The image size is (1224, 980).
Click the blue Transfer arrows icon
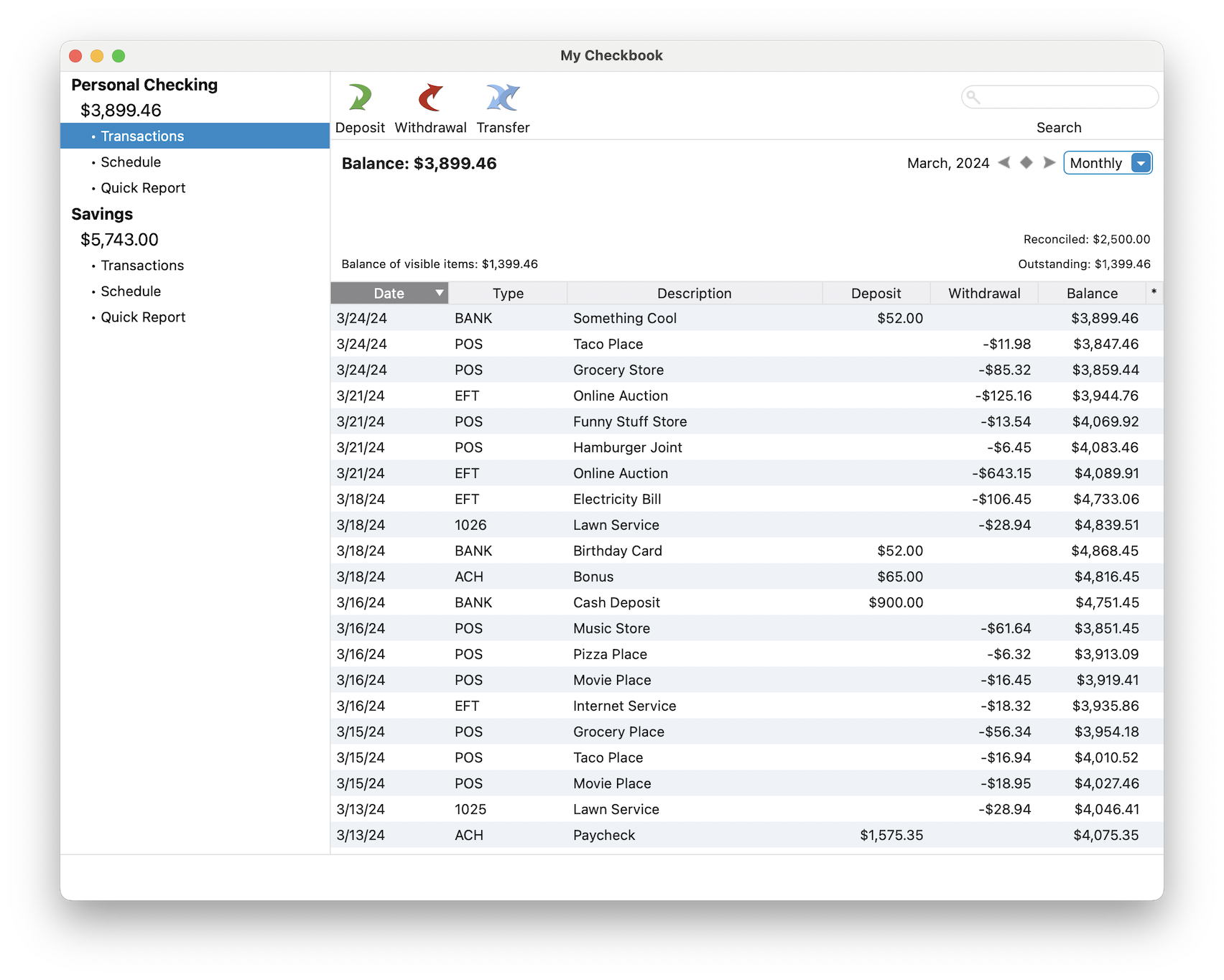pos(503,98)
